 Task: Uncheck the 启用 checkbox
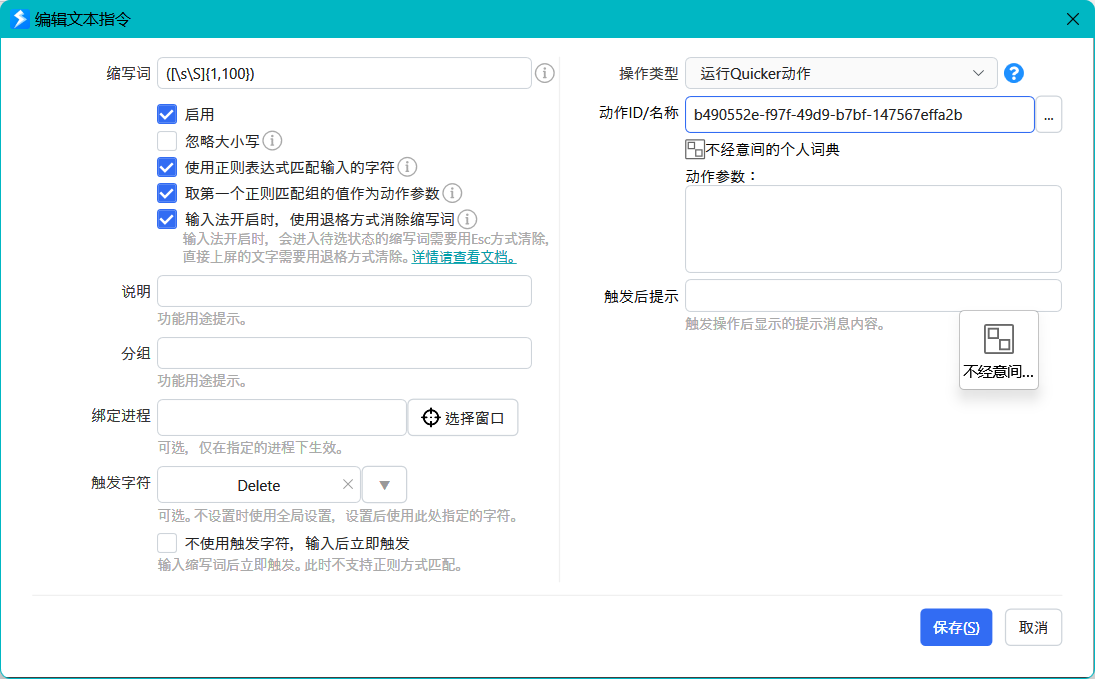pos(167,115)
